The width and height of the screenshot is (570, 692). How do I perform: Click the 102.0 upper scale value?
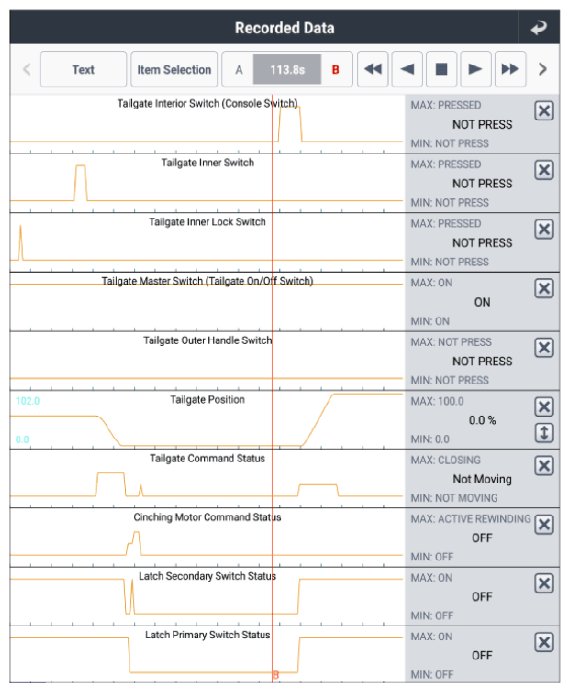pyautogui.click(x=28, y=401)
